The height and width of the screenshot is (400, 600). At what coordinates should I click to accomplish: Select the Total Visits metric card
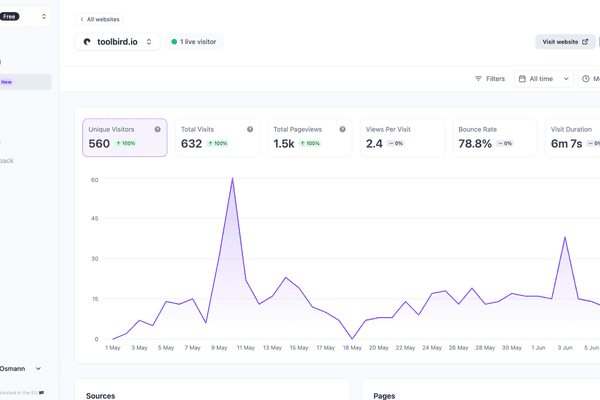click(x=217, y=137)
